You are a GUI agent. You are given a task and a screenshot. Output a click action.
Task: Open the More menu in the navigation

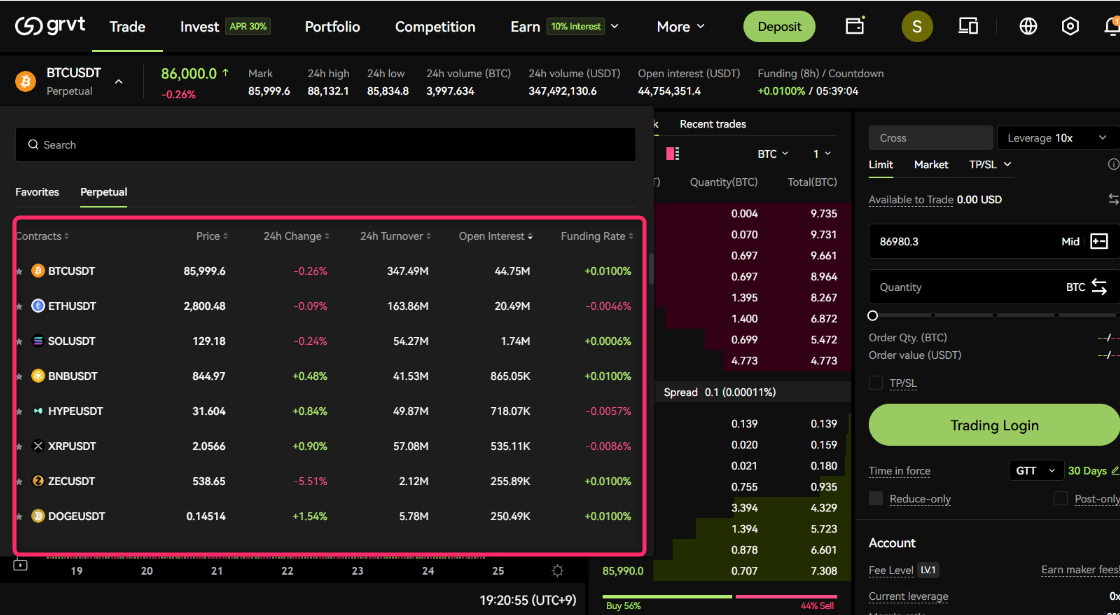pyautogui.click(x=680, y=27)
